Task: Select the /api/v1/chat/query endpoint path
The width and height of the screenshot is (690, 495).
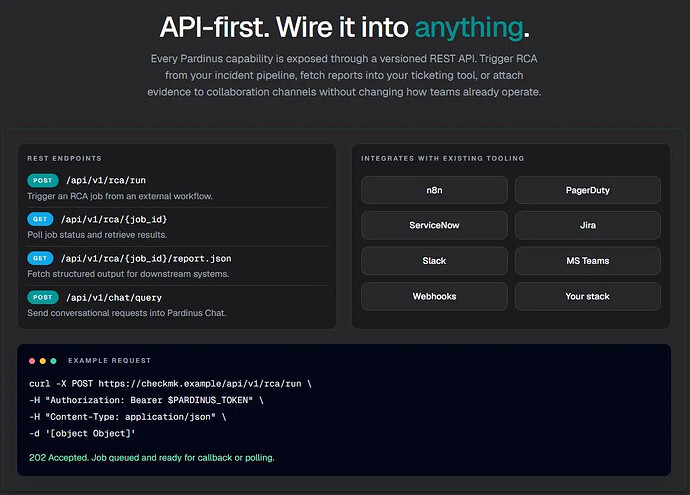Action: coord(114,297)
